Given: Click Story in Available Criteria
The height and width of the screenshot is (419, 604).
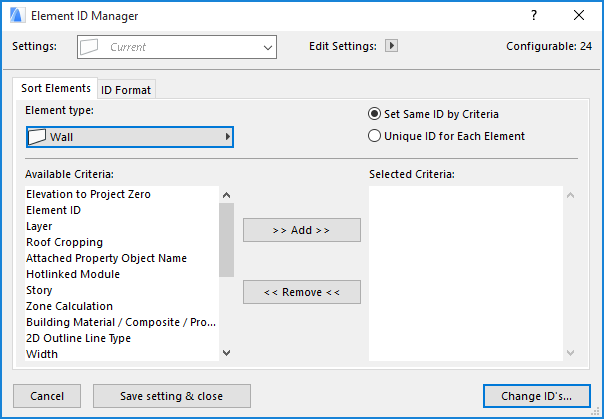Looking at the screenshot, I should click(39, 290).
